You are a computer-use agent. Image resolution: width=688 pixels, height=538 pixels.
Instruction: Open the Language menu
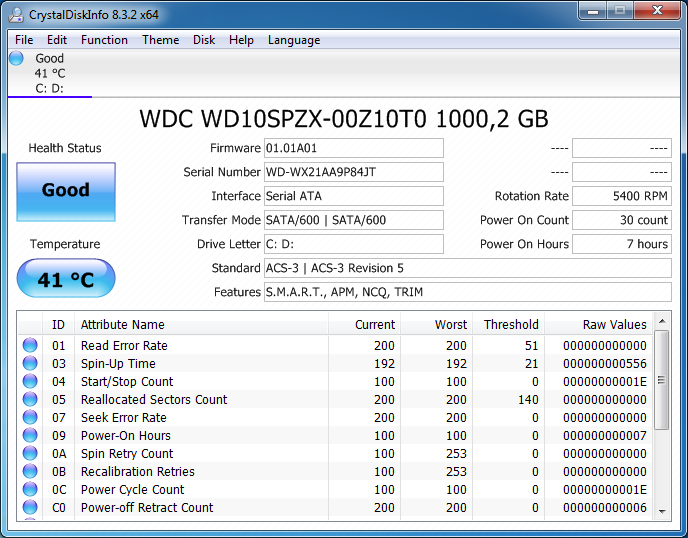coord(294,40)
